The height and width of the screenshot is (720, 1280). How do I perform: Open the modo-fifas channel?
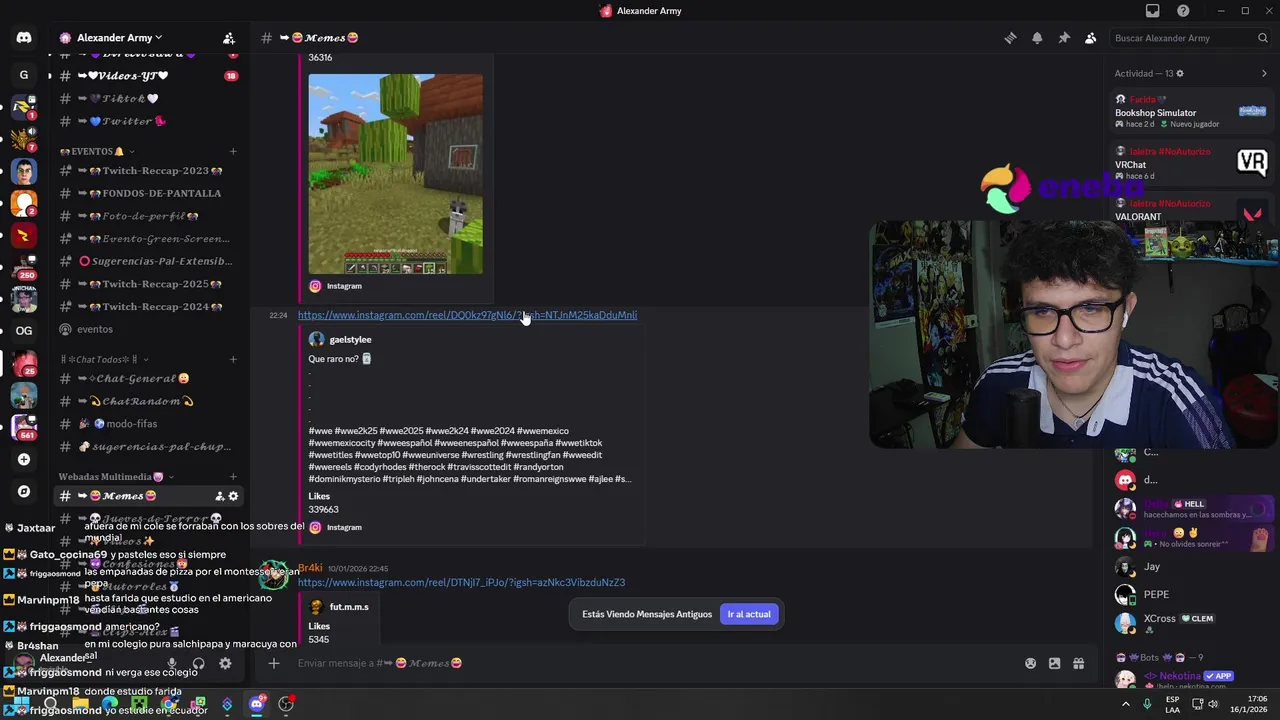click(147, 424)
